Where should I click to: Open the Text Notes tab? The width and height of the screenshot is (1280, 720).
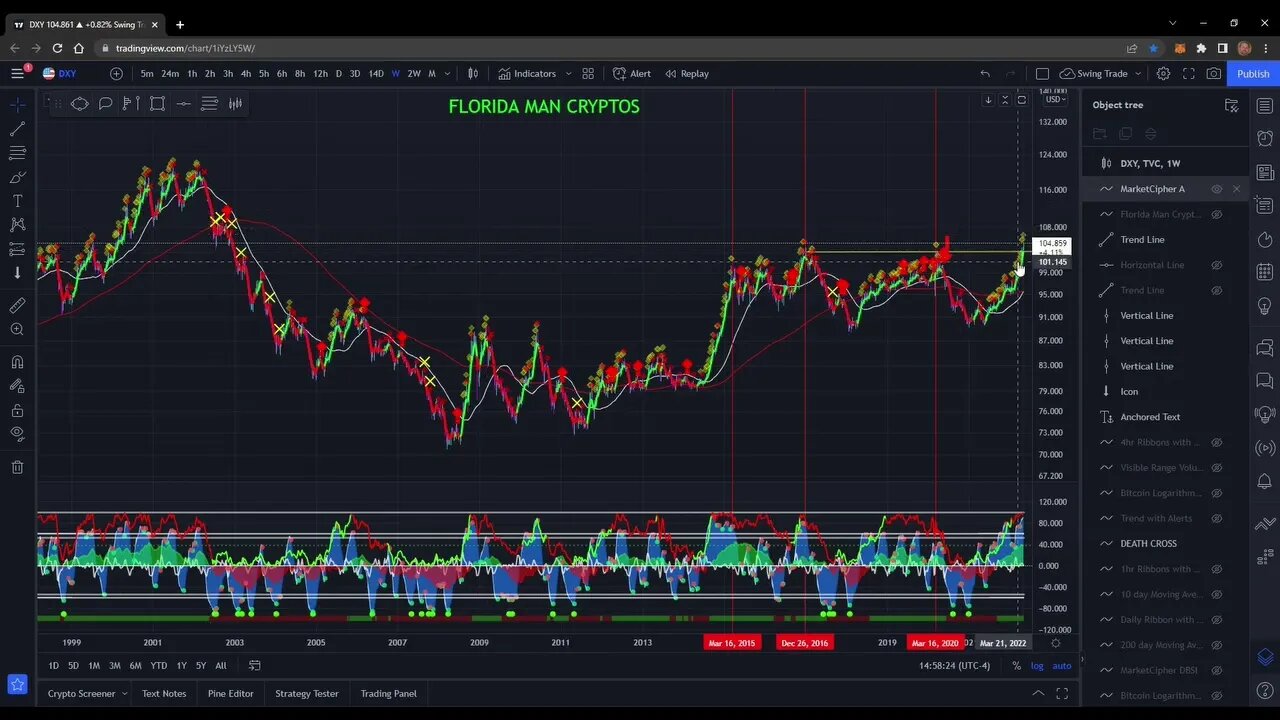164,693
